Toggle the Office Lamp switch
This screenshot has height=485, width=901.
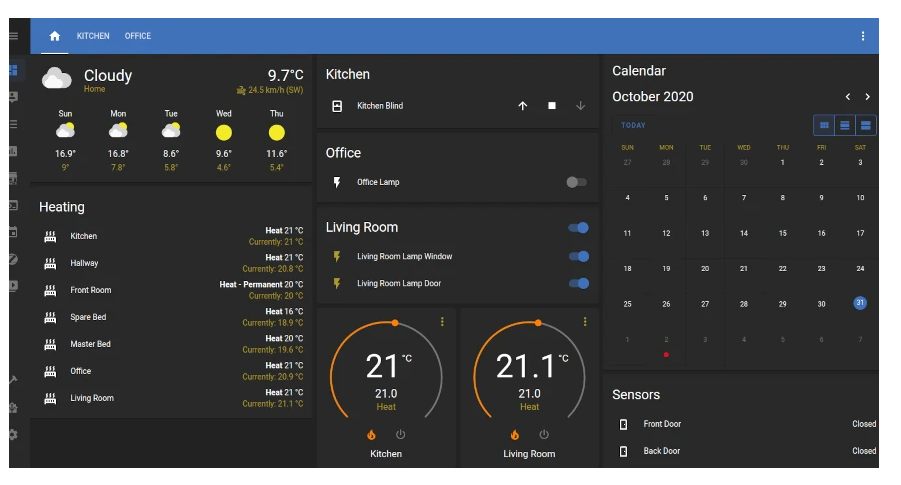576,182
